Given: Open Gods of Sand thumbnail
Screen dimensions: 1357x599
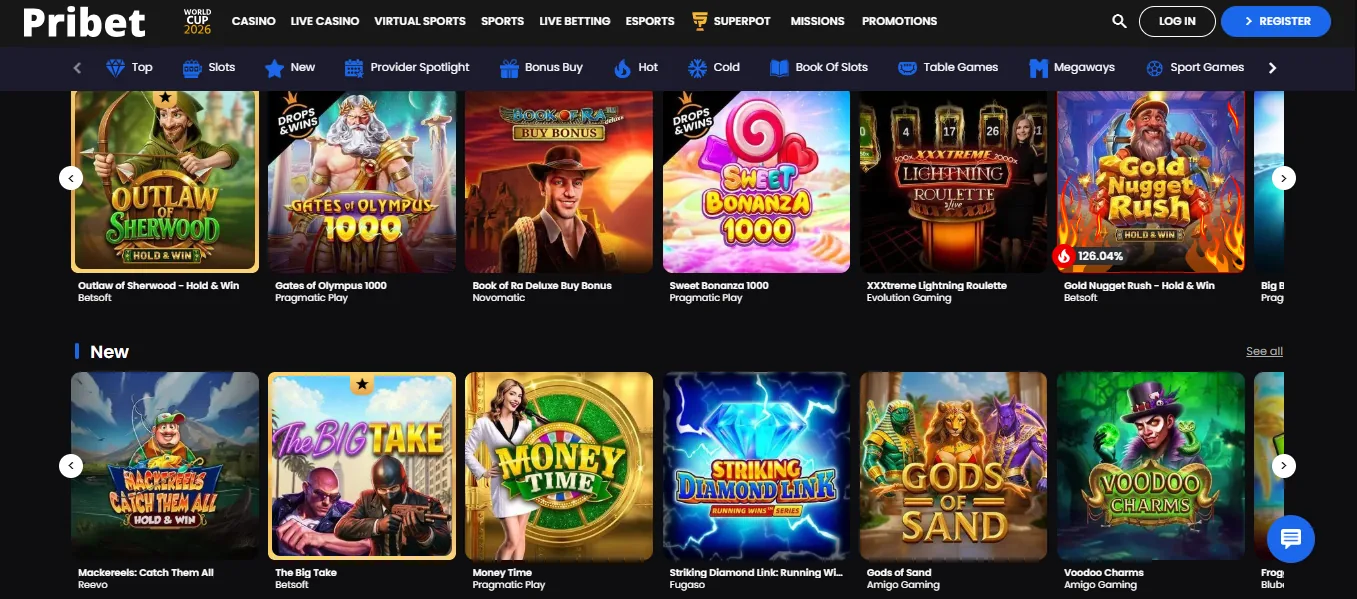Looking at the screenshot, I should 954,466.
